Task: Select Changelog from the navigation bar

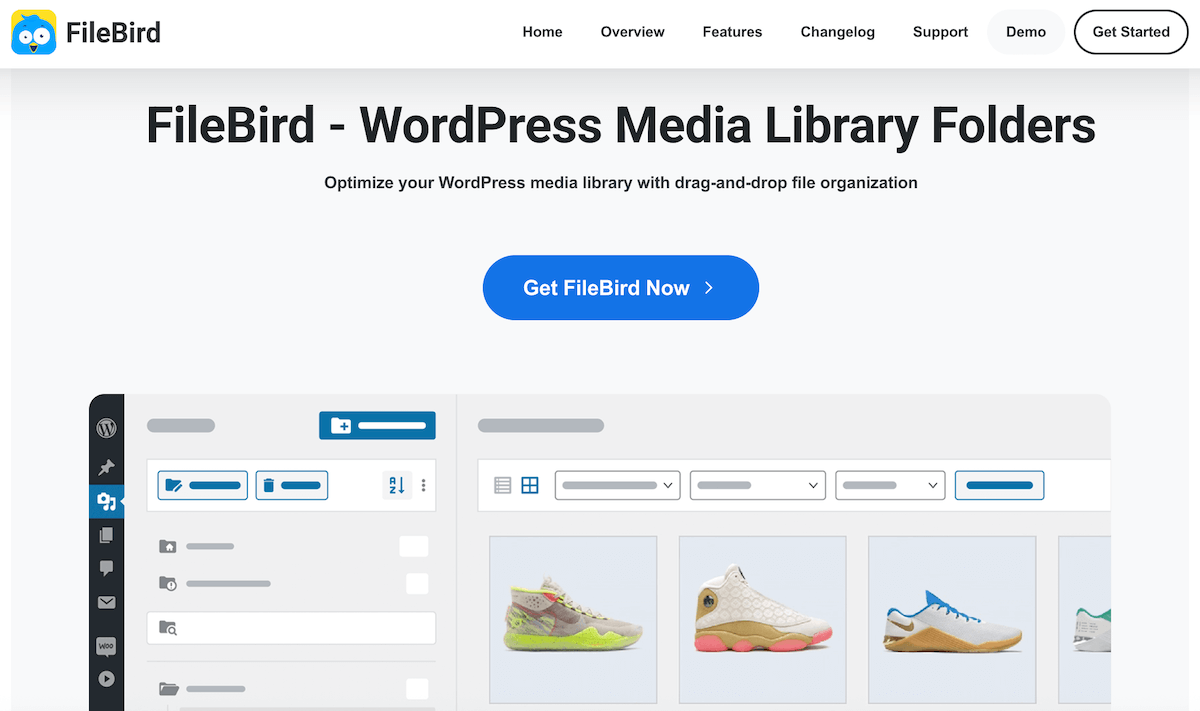Action: click(837, 31)
